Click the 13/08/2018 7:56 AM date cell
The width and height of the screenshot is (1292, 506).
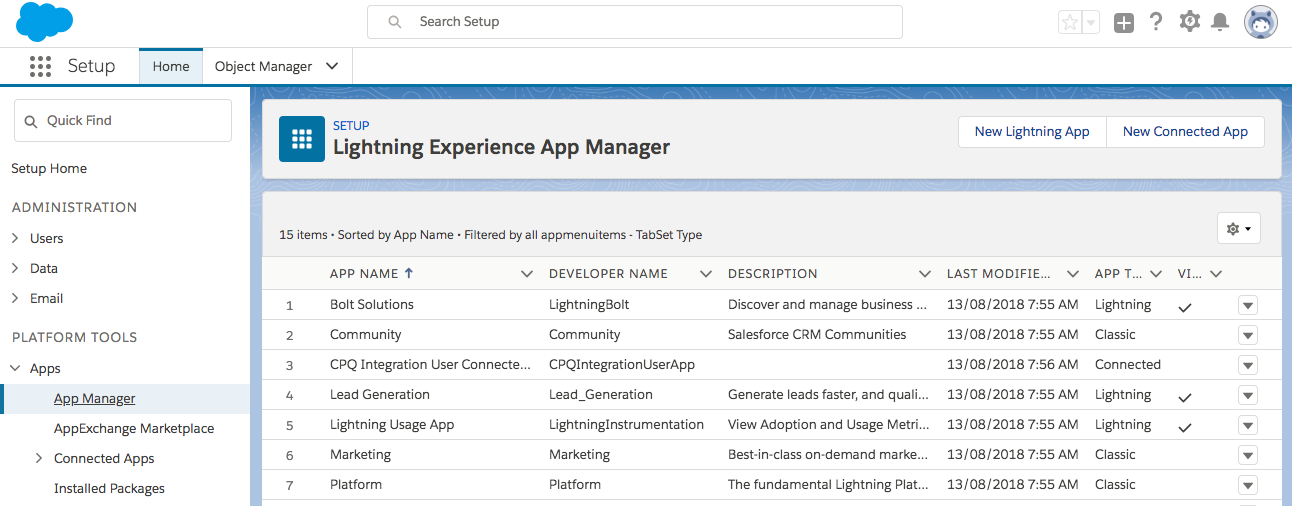(x=1013, y=364)
